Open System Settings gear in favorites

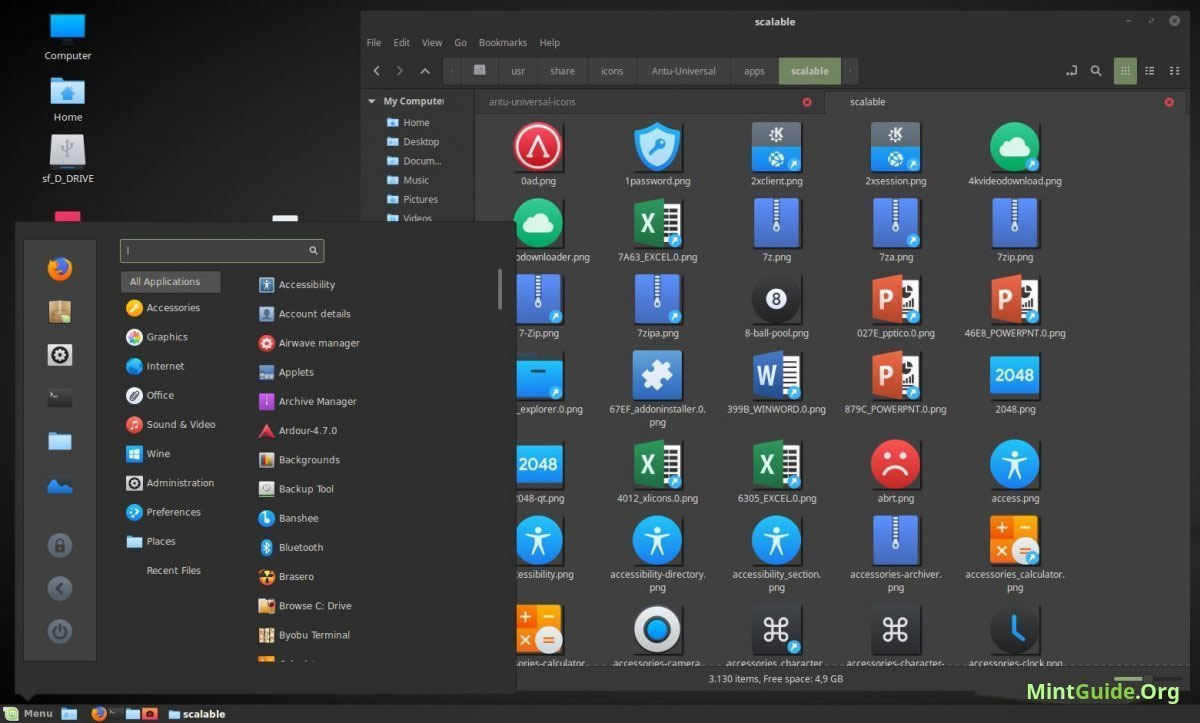click(59, 355)
